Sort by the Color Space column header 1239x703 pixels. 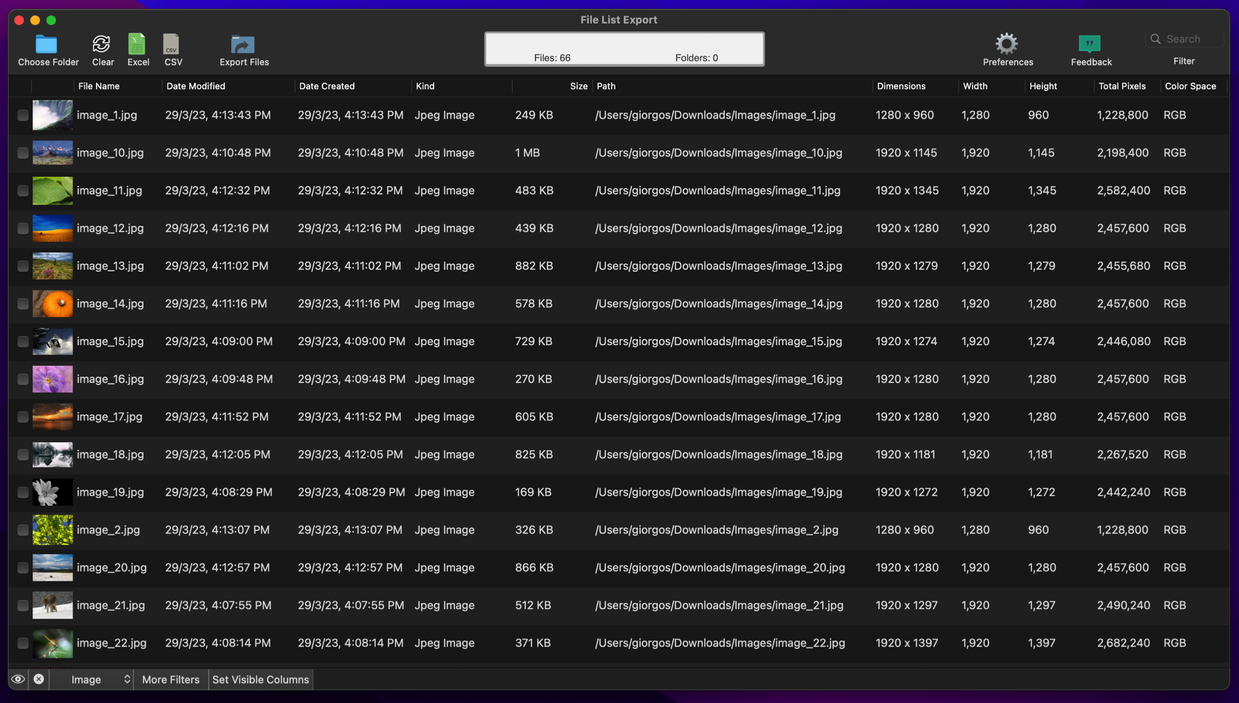(x=1190, y=86)
